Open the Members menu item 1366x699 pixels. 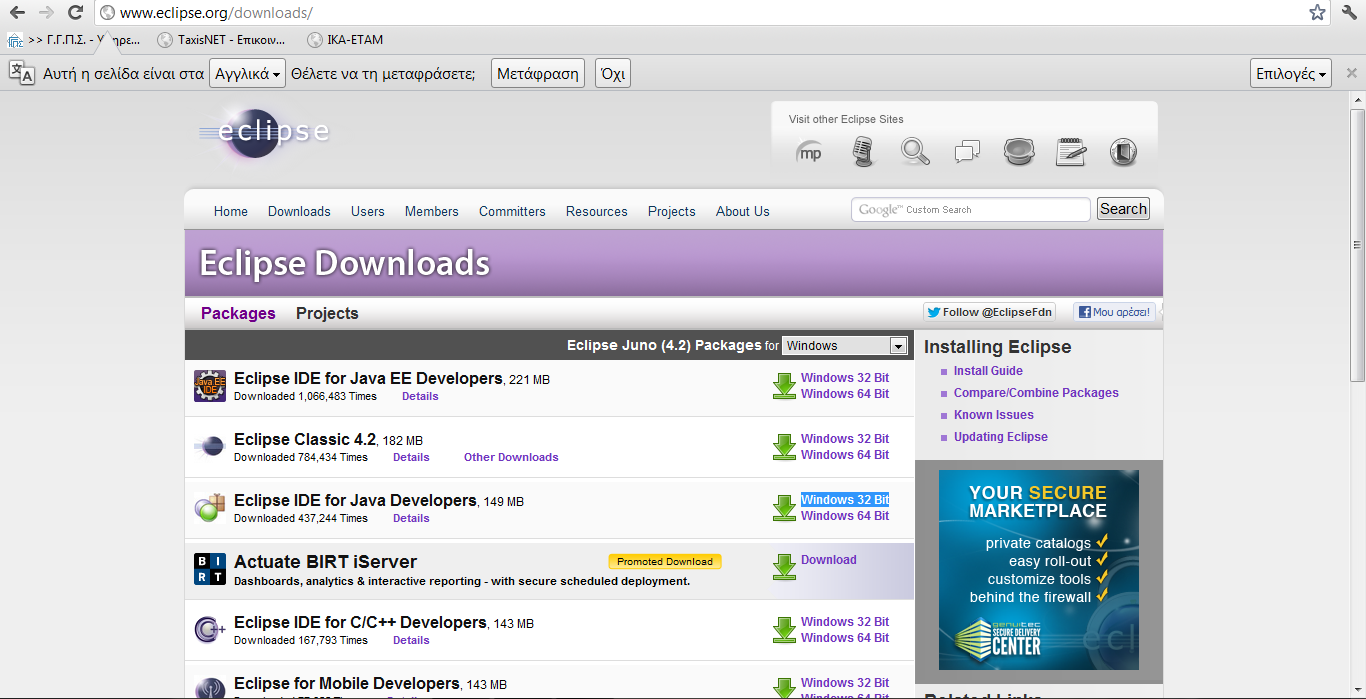click(432, 211)
